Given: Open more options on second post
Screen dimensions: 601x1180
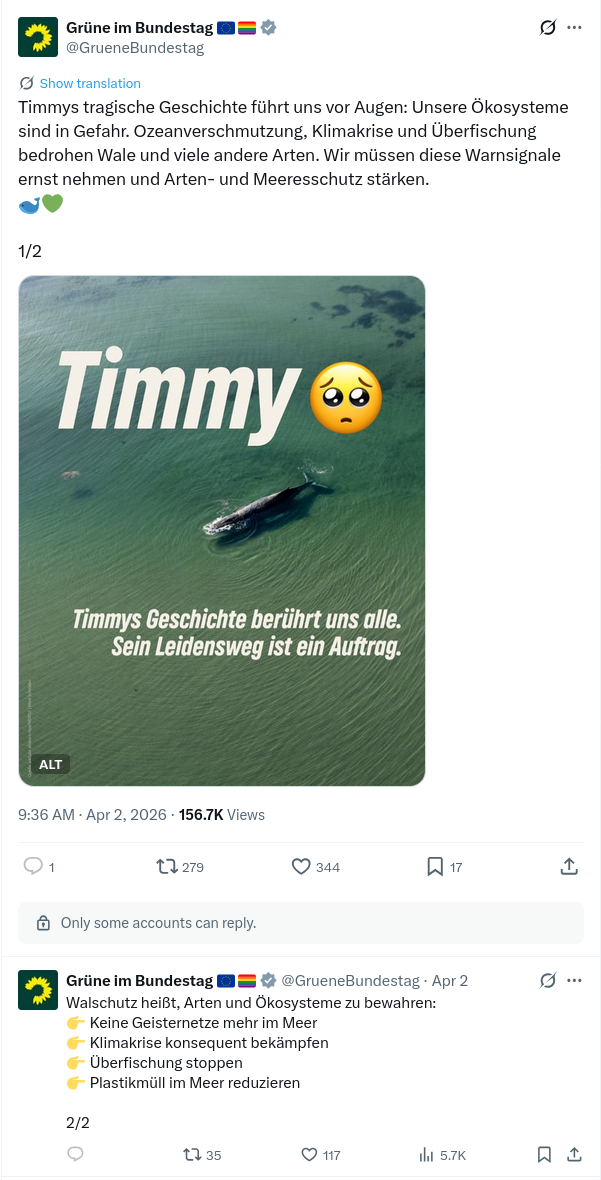Looking at the screenshot, I should pyautogui.click(x=574, y=981).
